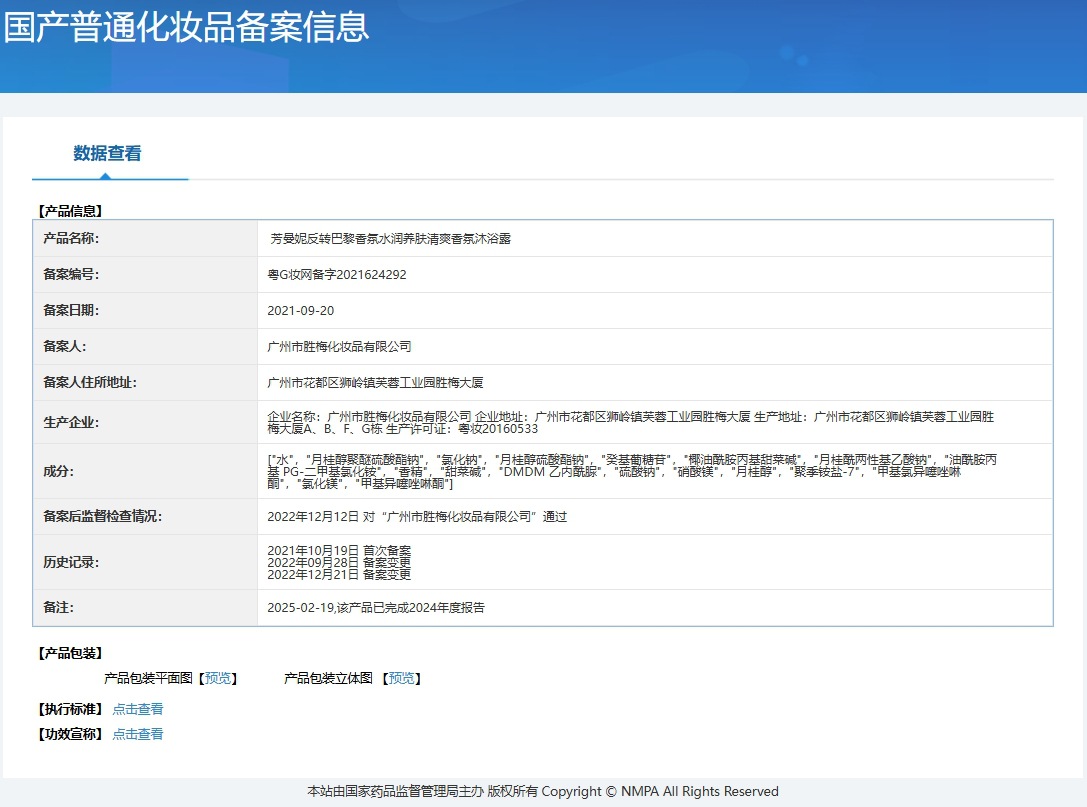Click the 备案后监督检查情况 row label
The height and width of the screenshot is (807, 1087).
103,517
